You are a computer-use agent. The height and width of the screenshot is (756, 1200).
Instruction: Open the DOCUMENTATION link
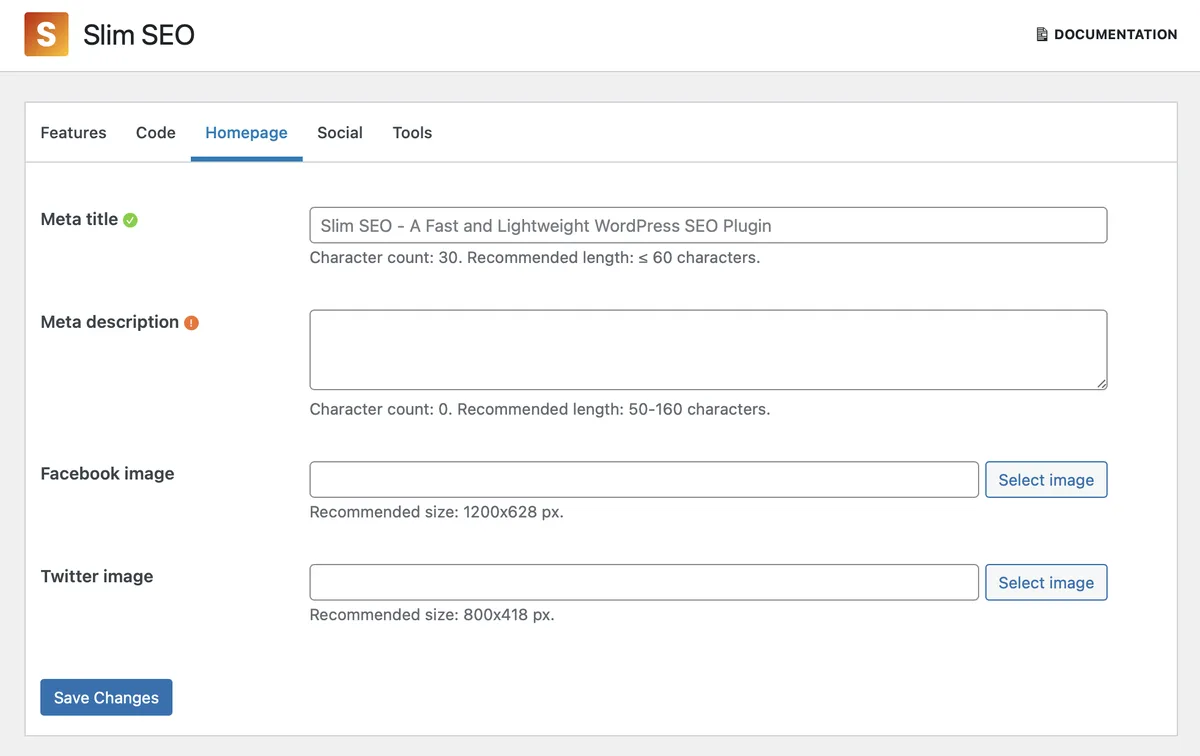(x=1106, y=34)
